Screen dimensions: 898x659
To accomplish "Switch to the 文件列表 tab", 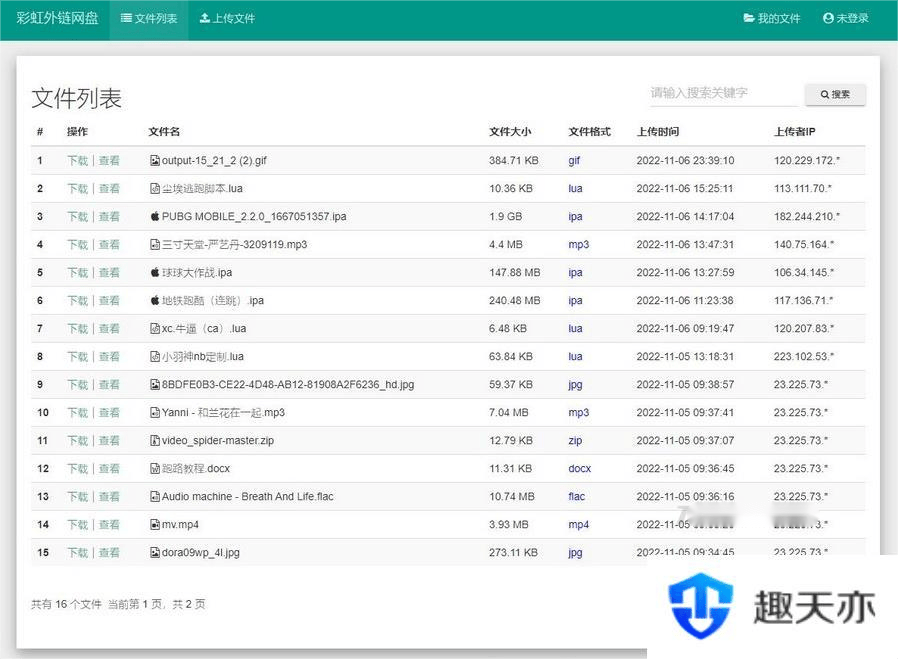I will (x=149, y=18).
